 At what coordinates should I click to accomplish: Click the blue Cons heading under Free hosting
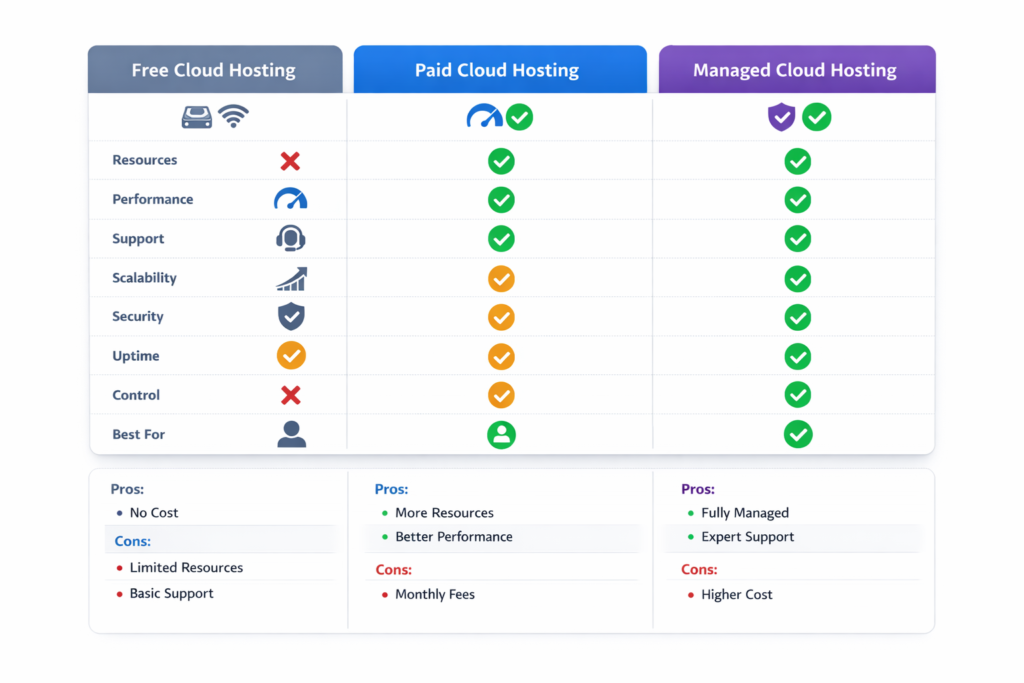coord(133,541)
